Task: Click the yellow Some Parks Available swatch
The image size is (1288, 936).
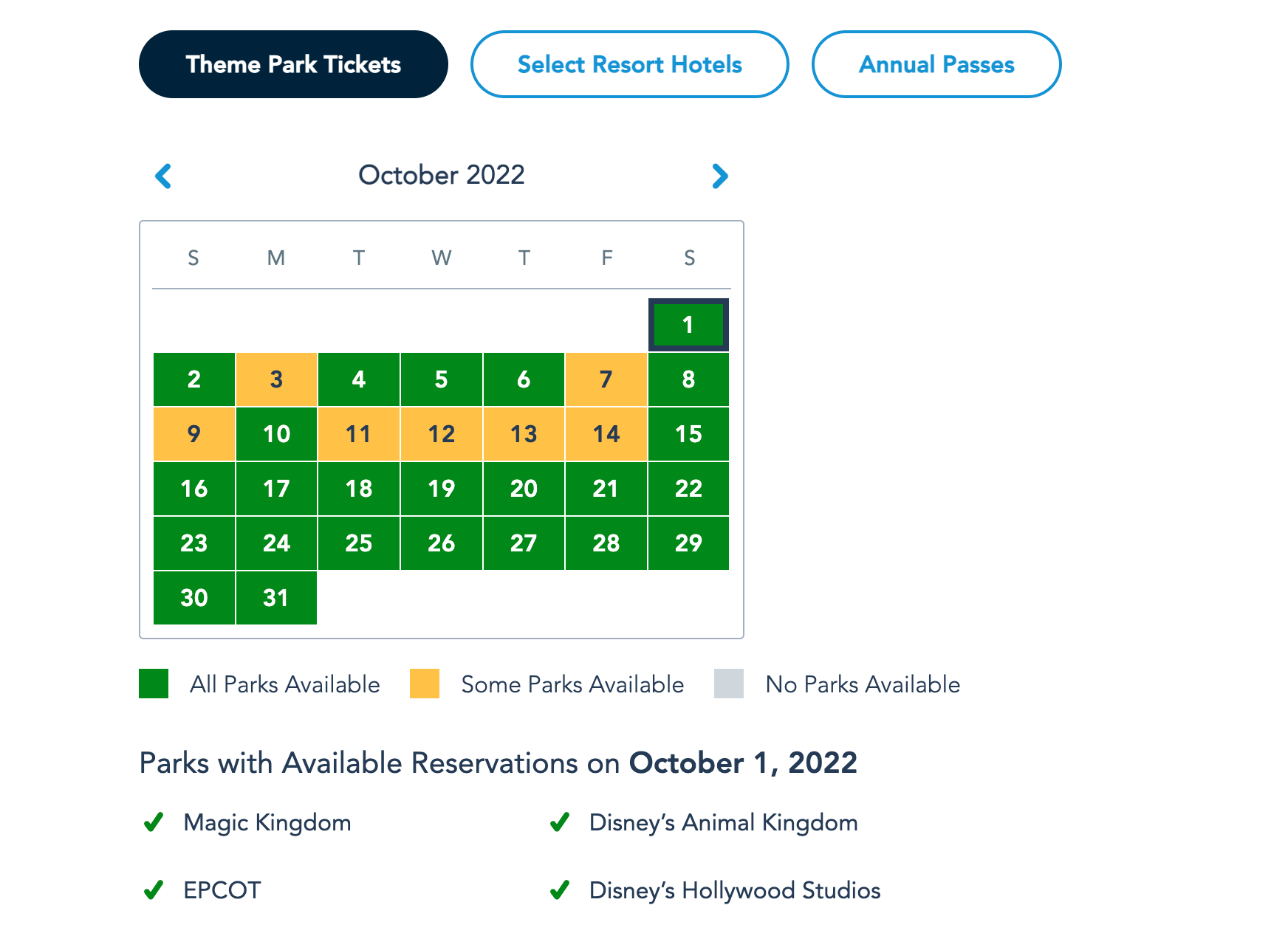Action: (x=425, y=684)
